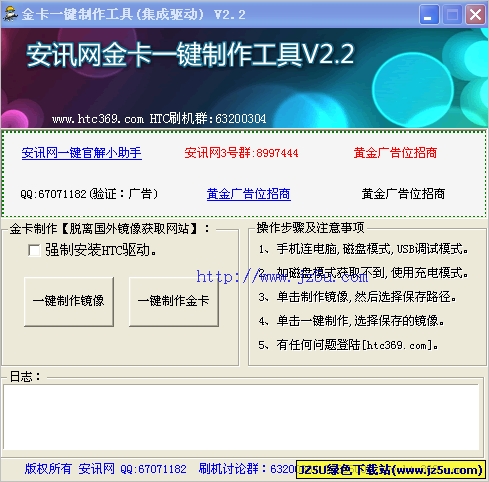Click QQ:67071182 (验证：广告) text
Viewport: 489px width, 482px height.
(x=89, y=194)
